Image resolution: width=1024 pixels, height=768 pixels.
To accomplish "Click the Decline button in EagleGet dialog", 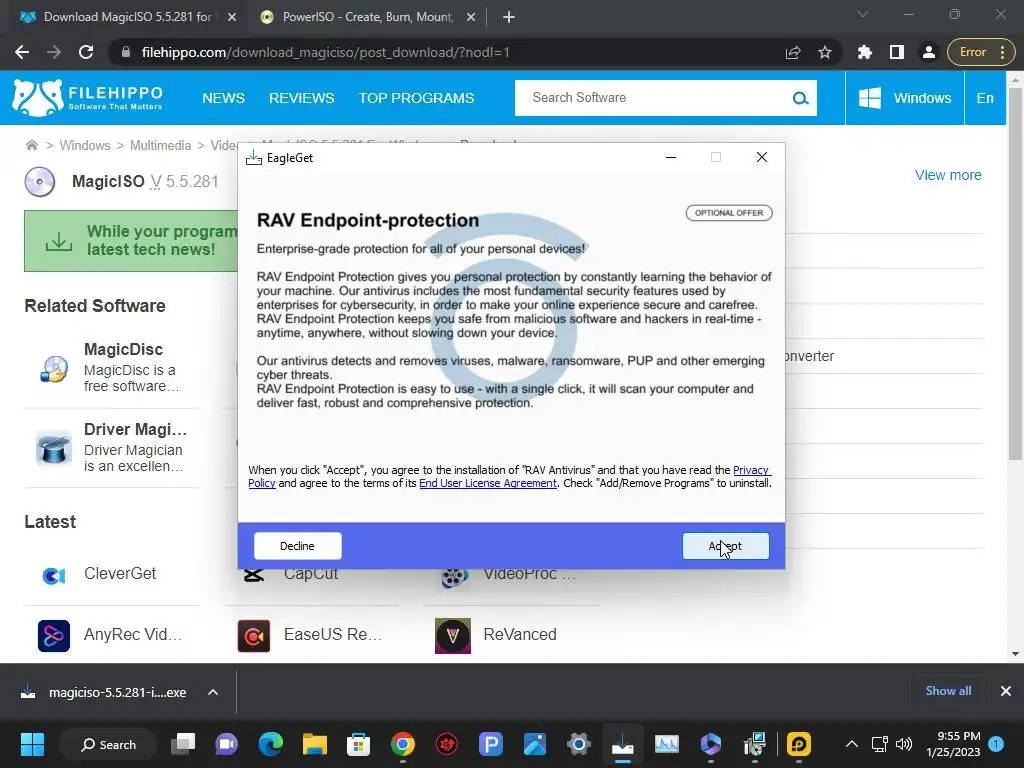I will pos(297,546).
